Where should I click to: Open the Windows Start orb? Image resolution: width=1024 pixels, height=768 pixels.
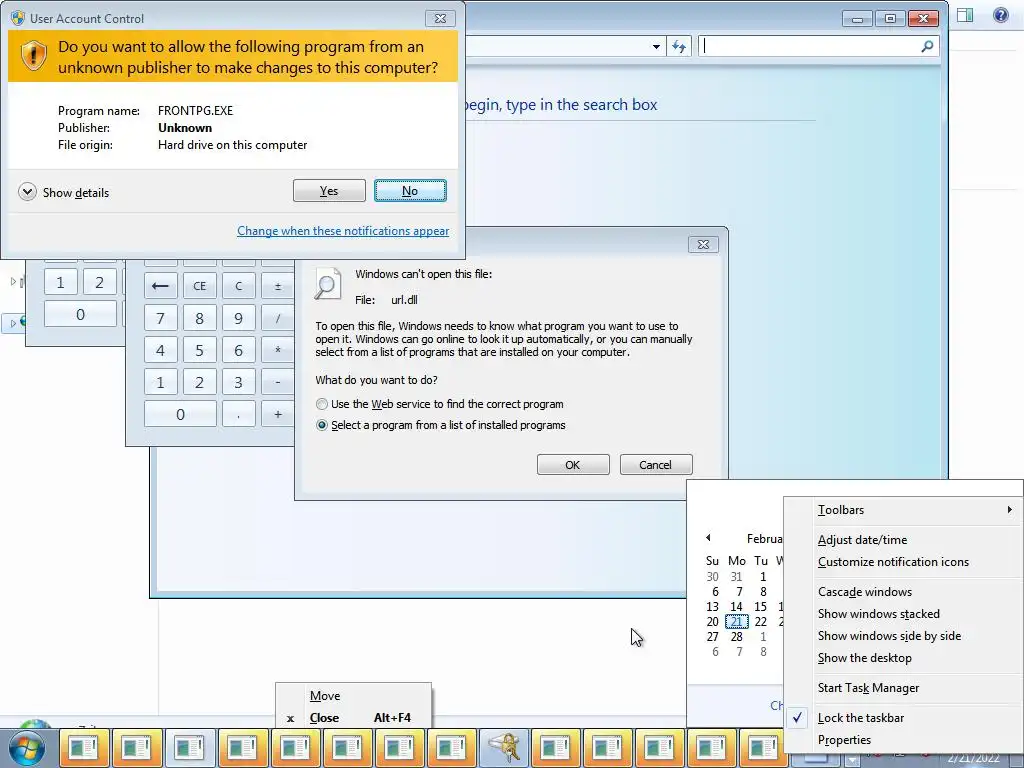(x=26, y=748)
